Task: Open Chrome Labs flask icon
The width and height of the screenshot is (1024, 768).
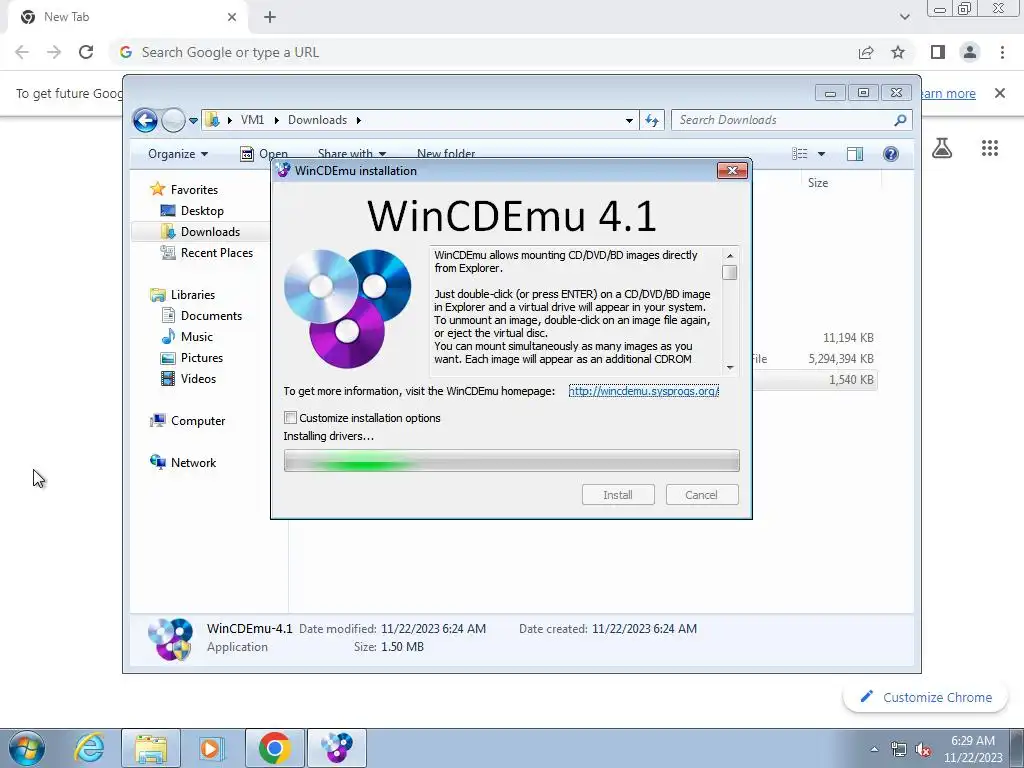Action: point(942,148)
